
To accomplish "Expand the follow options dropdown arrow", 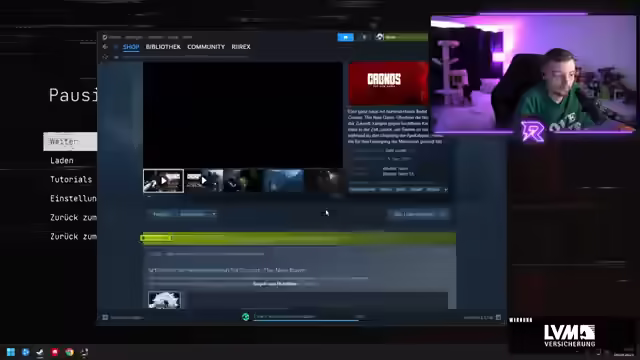I will point(213,214).
